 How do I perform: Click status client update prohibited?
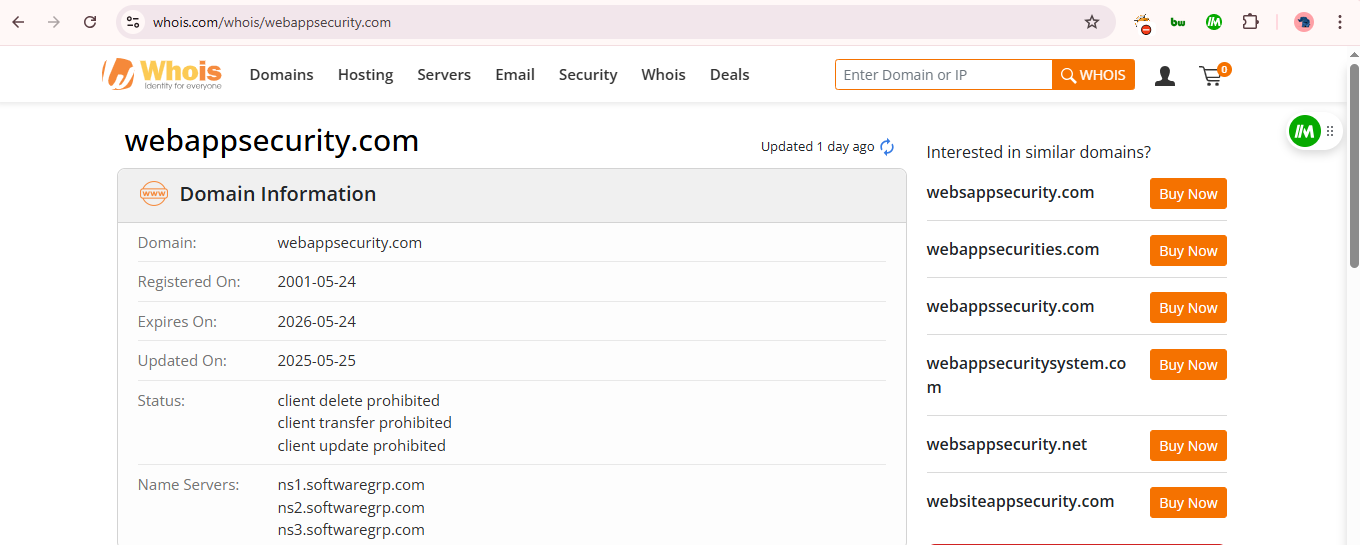[x=362, y=446]
